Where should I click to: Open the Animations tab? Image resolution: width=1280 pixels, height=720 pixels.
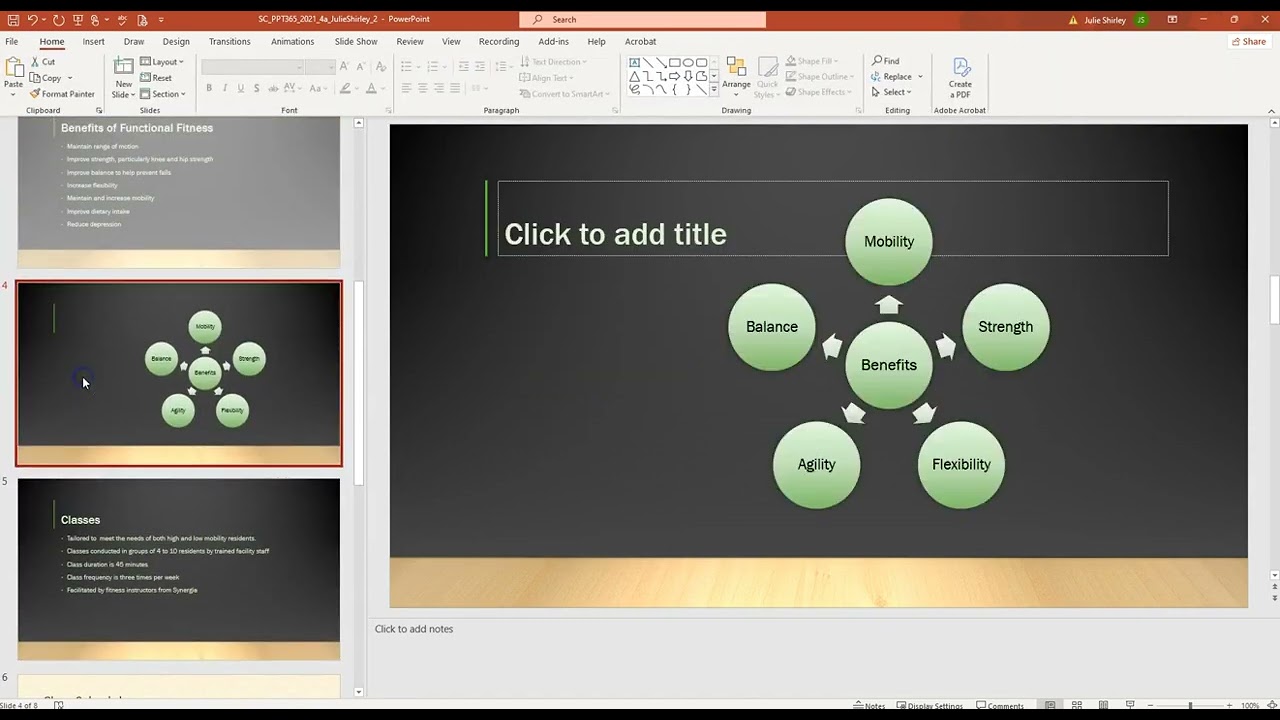pos(292,41)
